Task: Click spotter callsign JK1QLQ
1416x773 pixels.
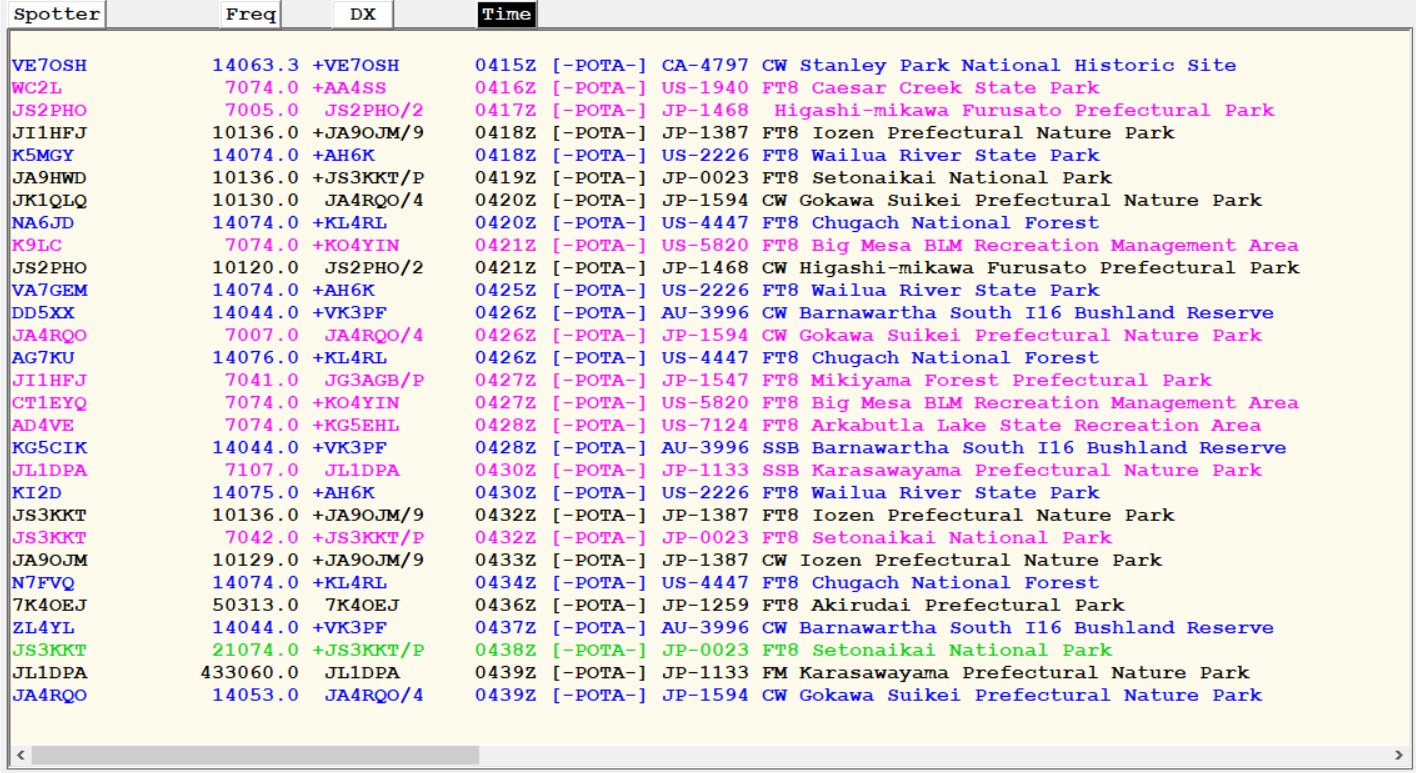Action: coord(49,201)
